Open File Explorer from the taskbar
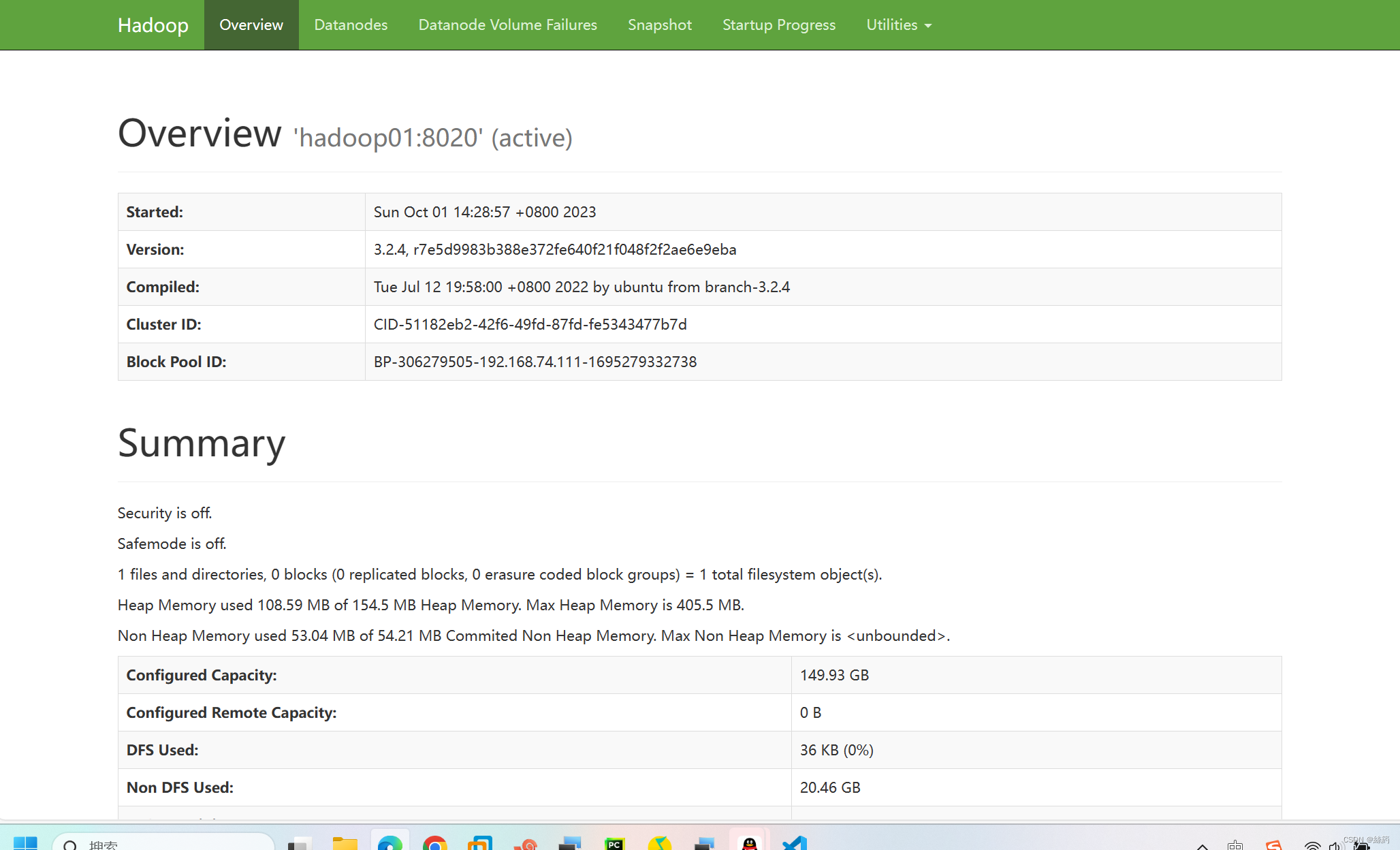Viewport: 1400px width, 850px height. pos(345,843)
